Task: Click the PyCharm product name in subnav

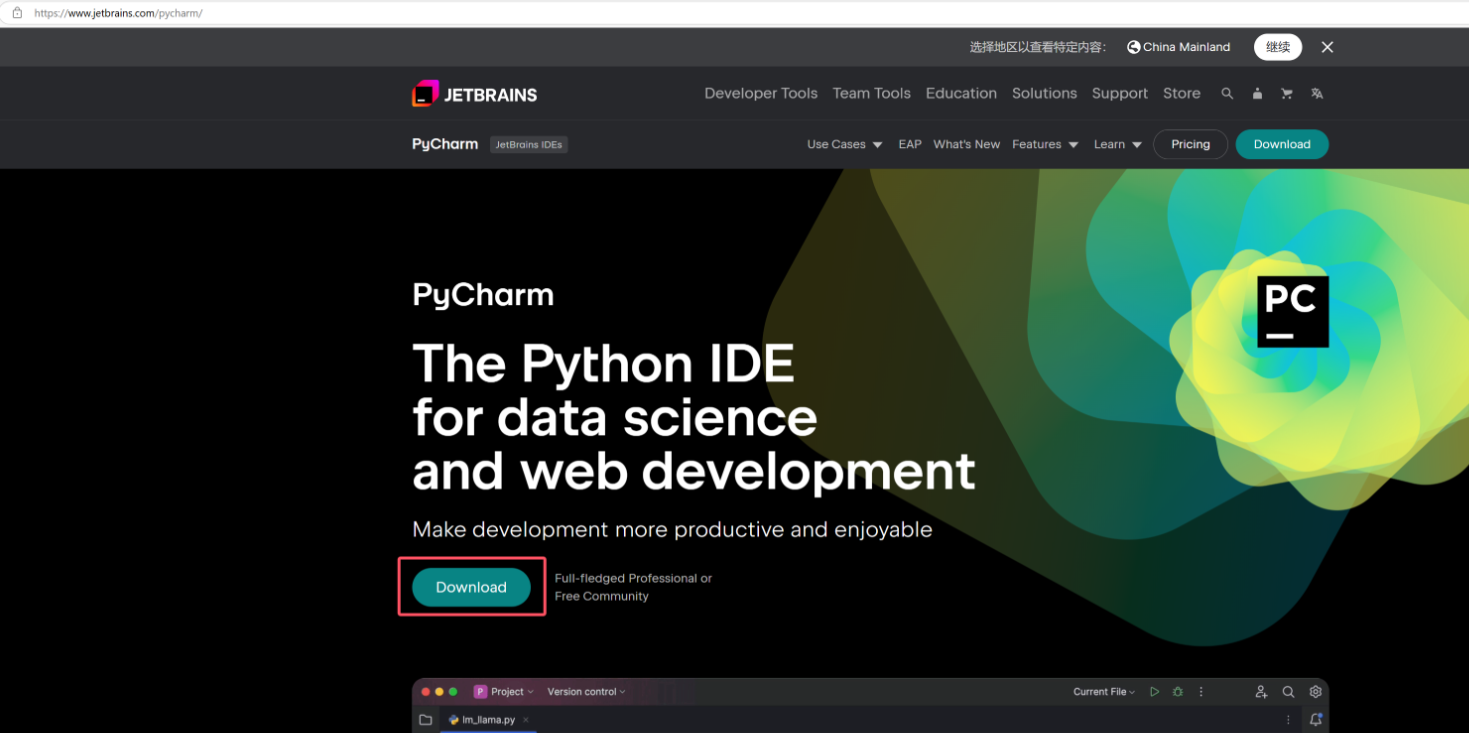Action: click(x=445, y=144)
